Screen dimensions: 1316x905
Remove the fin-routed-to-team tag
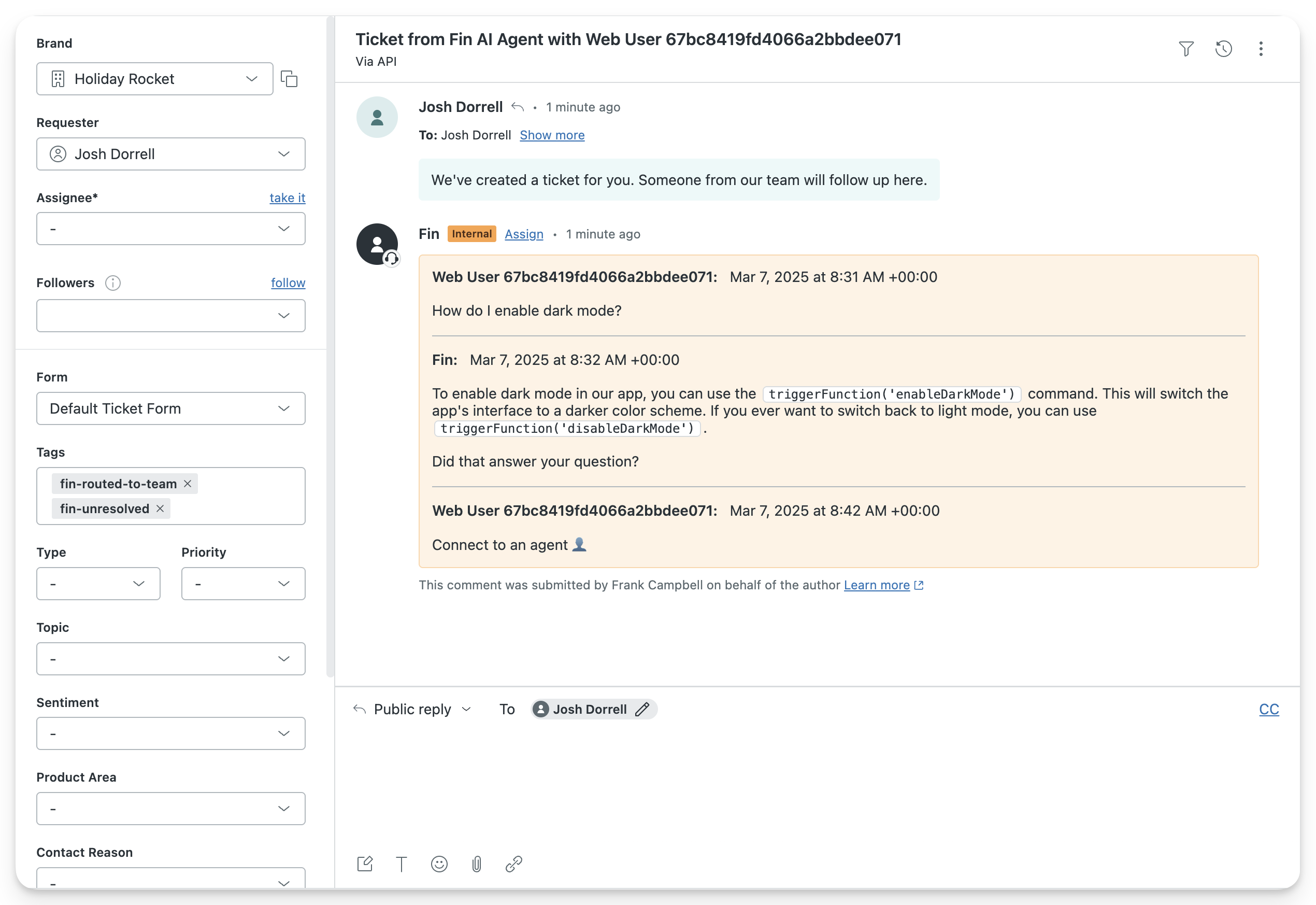188,484
